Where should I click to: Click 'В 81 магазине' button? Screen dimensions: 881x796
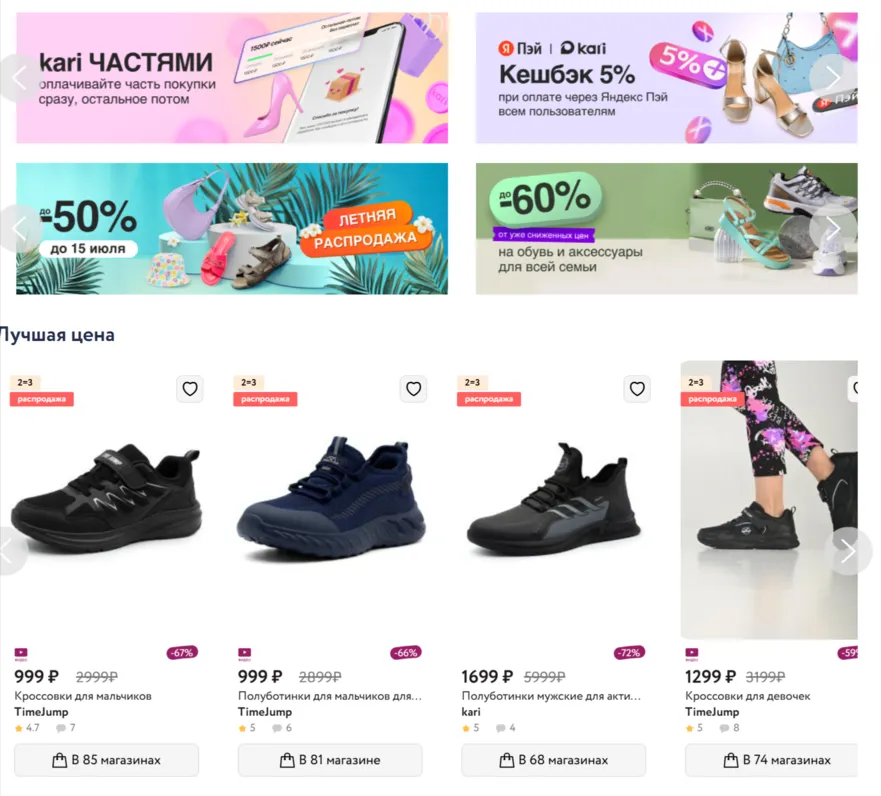pos(330,760)
